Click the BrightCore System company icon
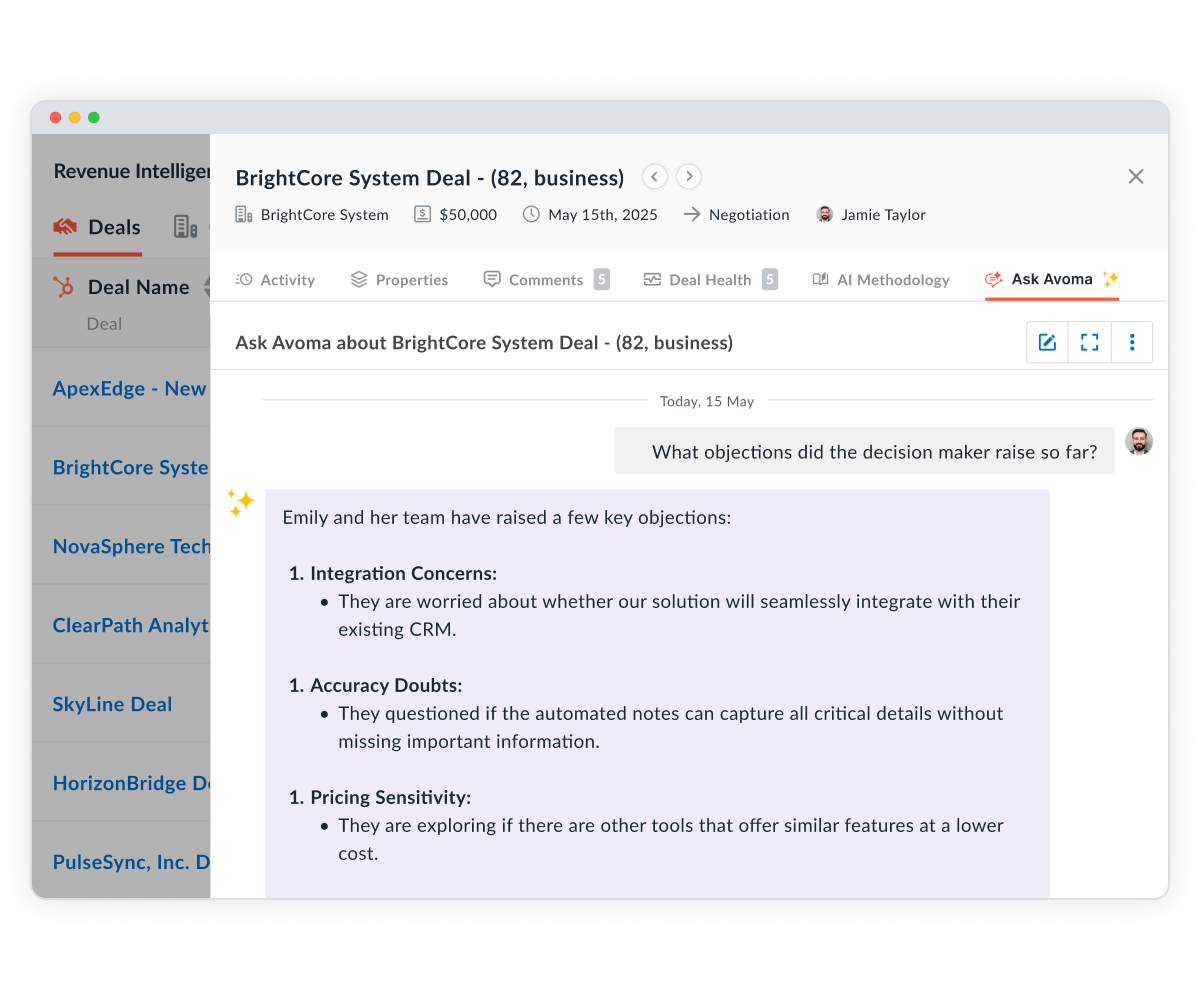Viewport: 1200px width, 1000px height. tap(244, 214)
